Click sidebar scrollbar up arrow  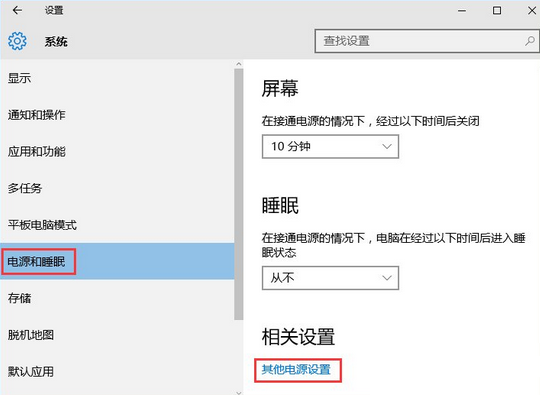click(x=239, y=64)
